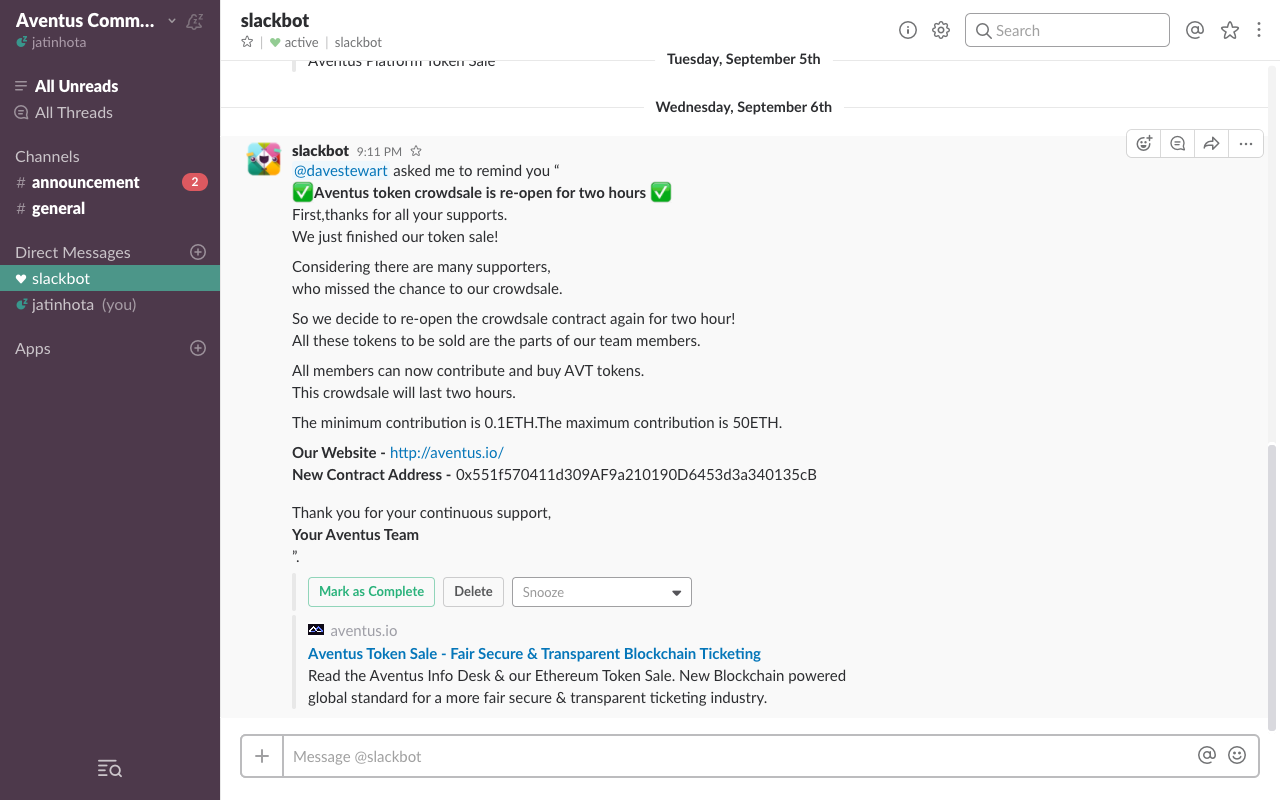The height and width of the screenshot is (800, 1280).
Task: Open the attach file plus button
Action: click(261, 755)
